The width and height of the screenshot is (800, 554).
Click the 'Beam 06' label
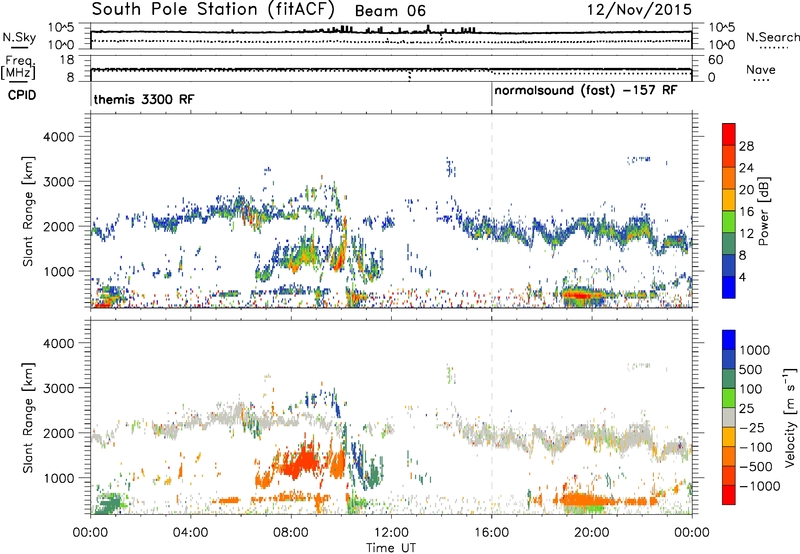pos(390,11)
